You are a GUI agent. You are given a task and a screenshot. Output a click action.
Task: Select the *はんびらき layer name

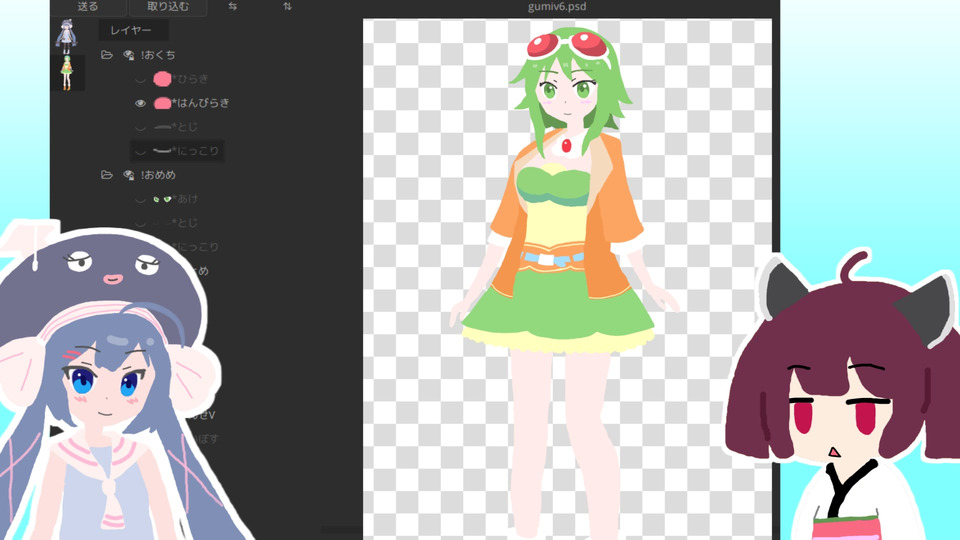pyautogui.click(x=201, y=103)
